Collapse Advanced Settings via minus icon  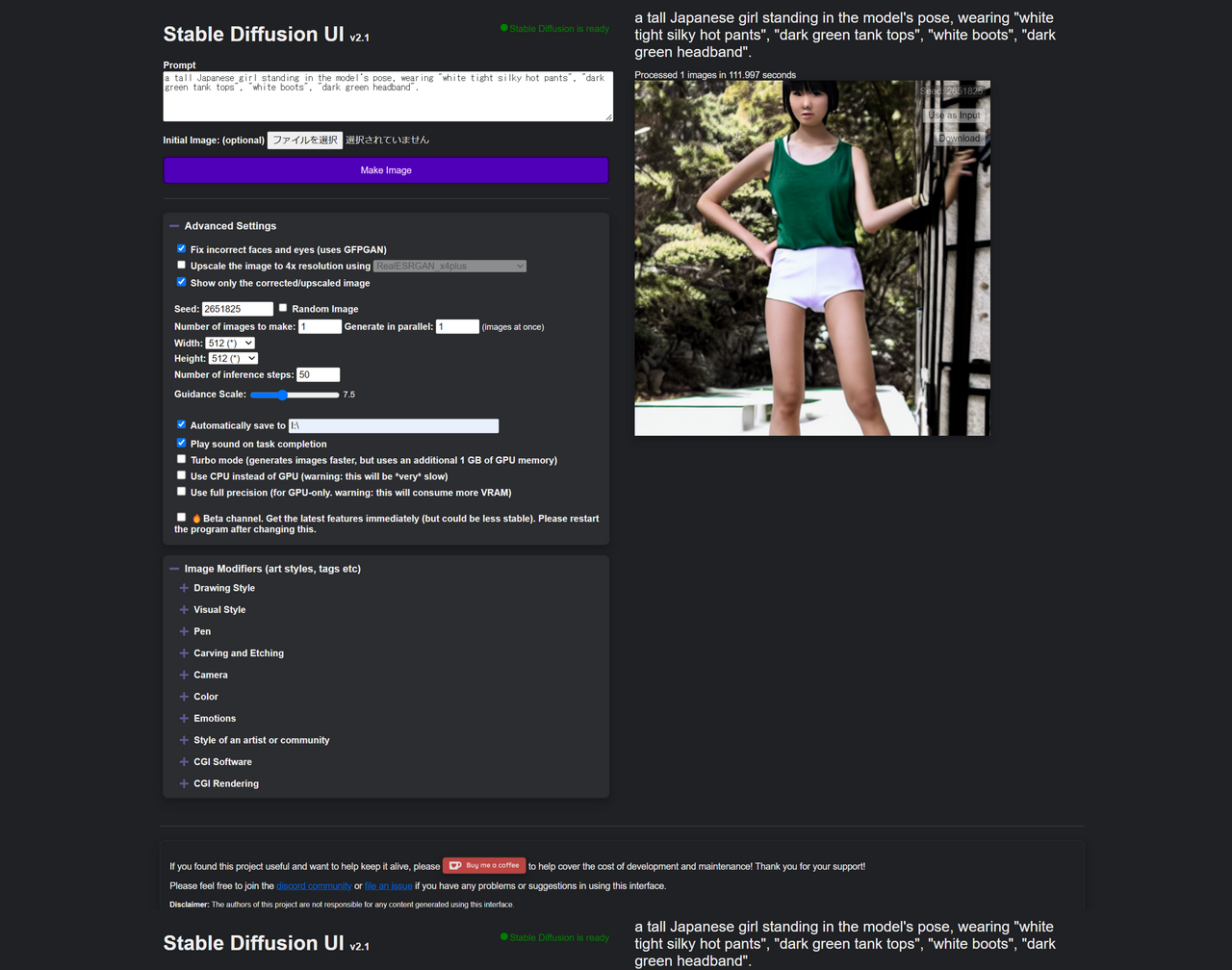[174, 226]
